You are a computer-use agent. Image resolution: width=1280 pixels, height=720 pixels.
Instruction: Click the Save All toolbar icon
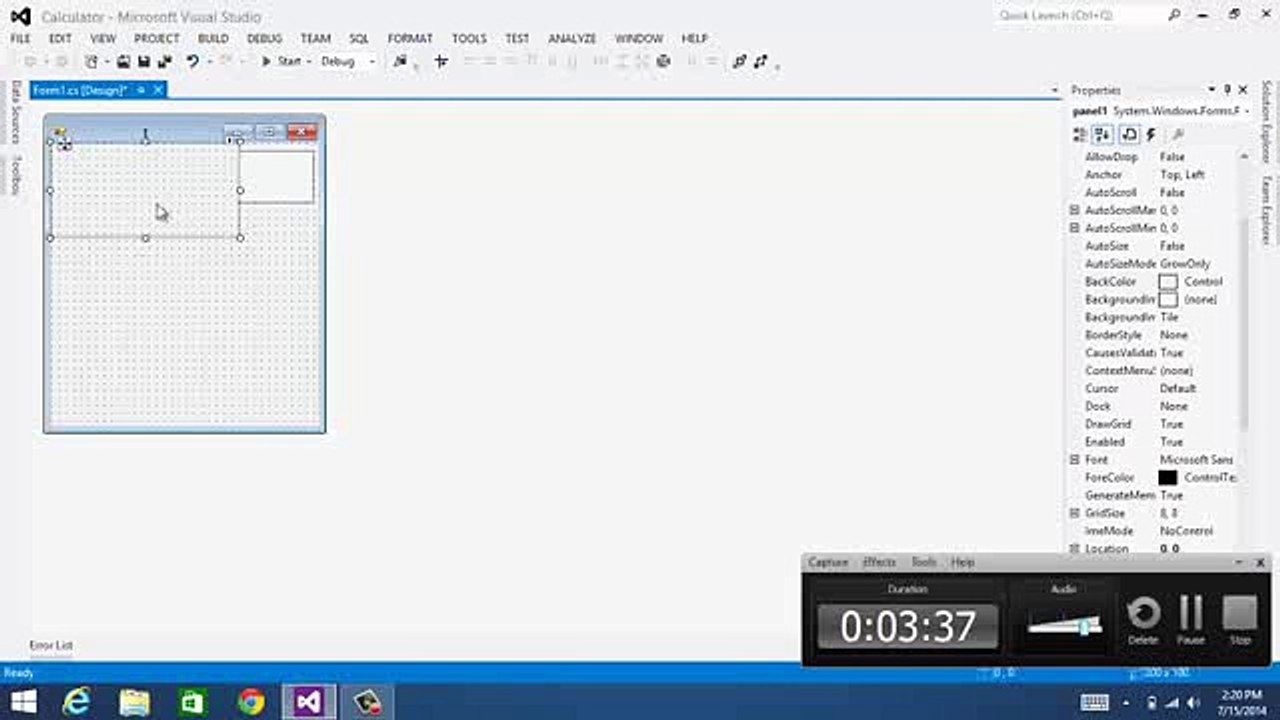click(164, 61)
